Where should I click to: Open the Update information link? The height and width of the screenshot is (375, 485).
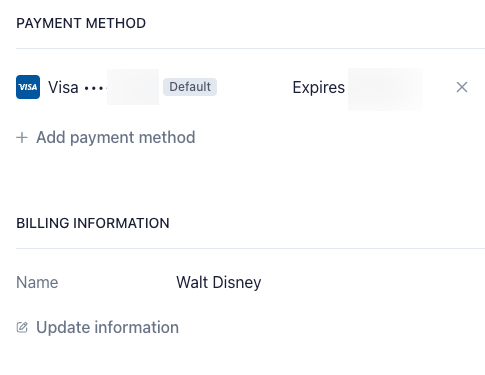coord(107,327)
